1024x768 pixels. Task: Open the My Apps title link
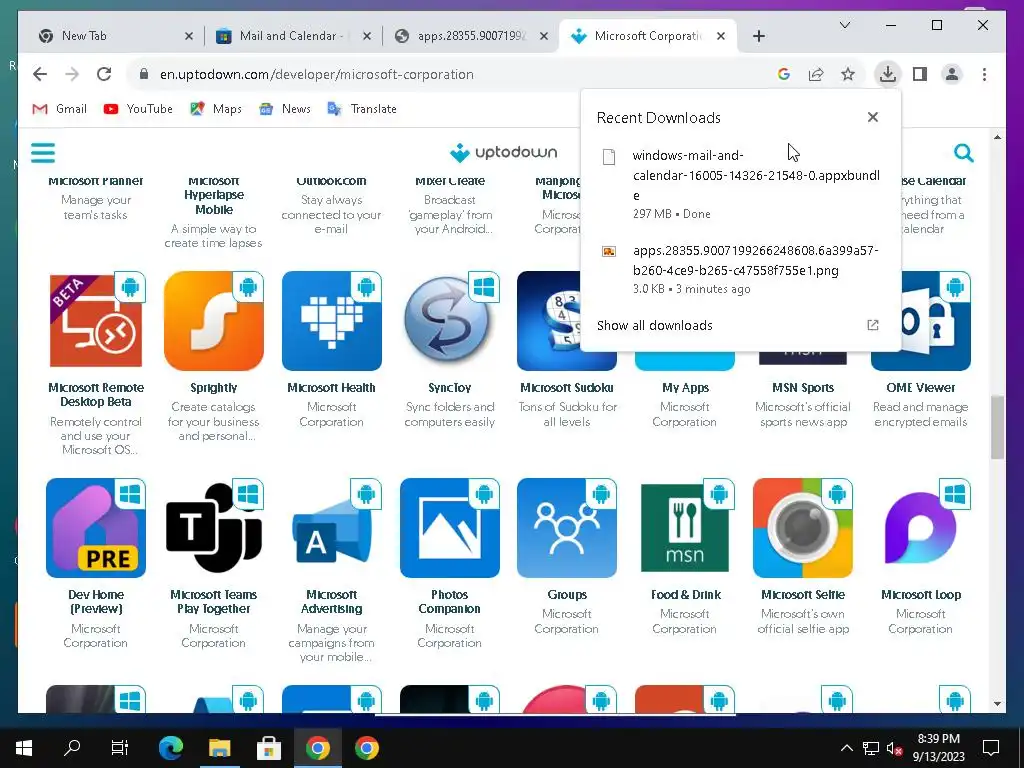tap(685, 388)
